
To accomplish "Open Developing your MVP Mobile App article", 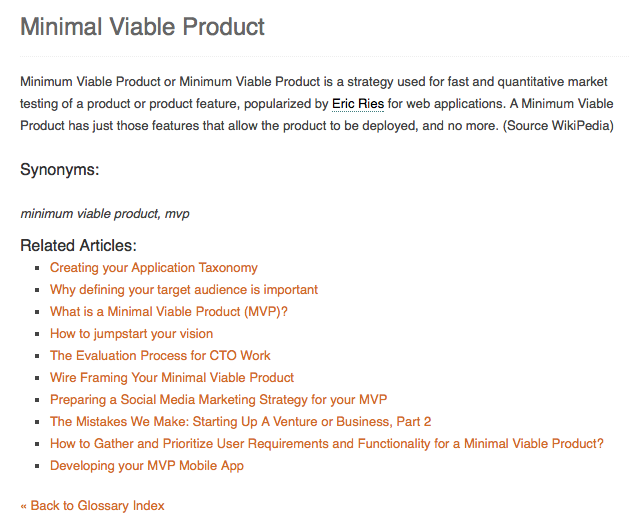I will (147, 466).
